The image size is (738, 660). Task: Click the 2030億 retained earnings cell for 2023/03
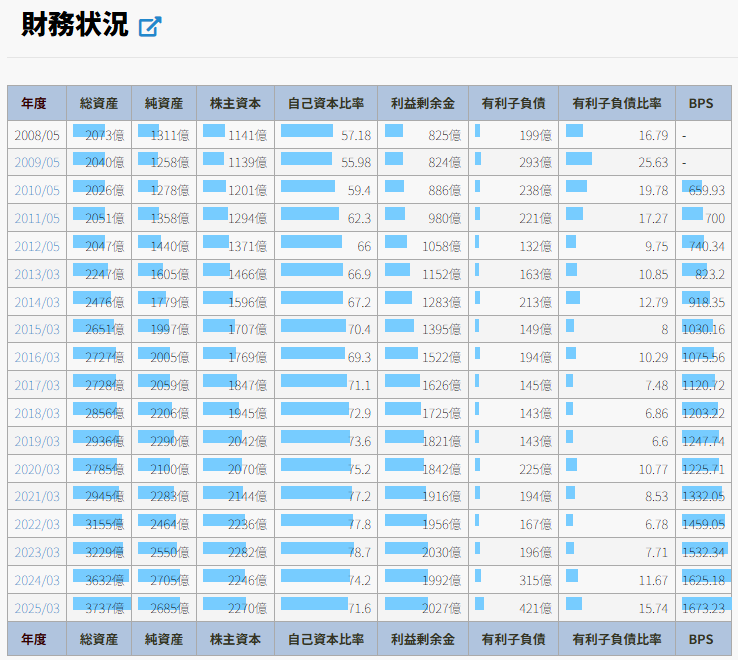(423, 552)
